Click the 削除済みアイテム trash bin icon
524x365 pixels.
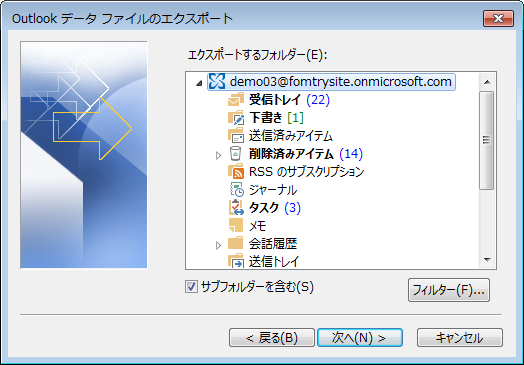point(236,153)
